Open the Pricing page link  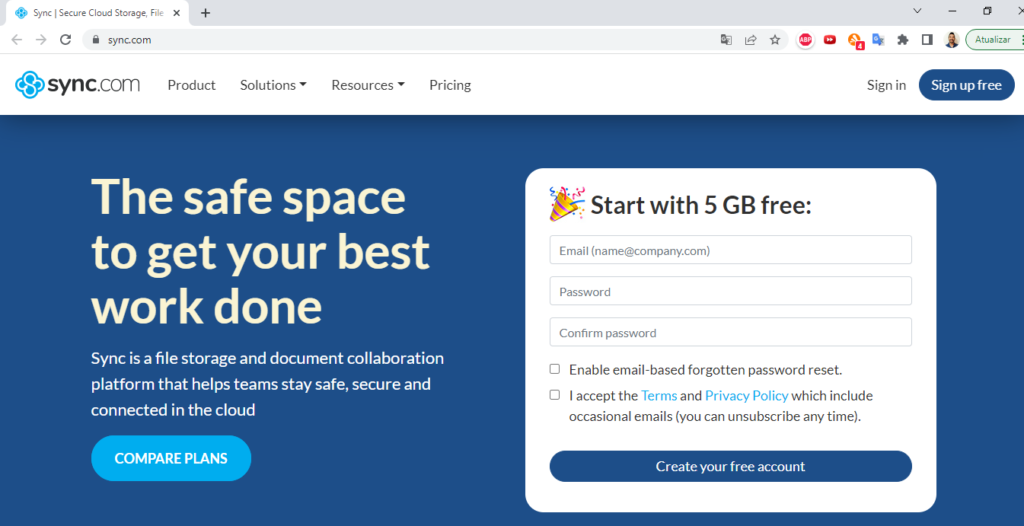click(450, 85)
